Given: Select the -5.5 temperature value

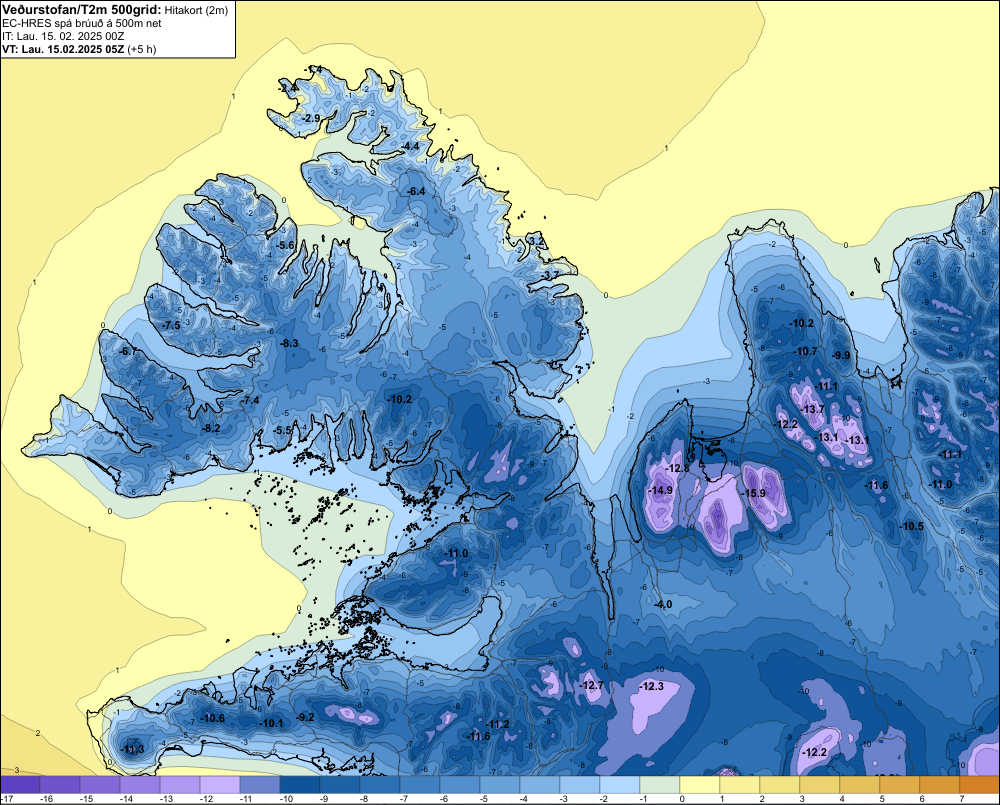Looking at the screenshot, I should [283, 431].
